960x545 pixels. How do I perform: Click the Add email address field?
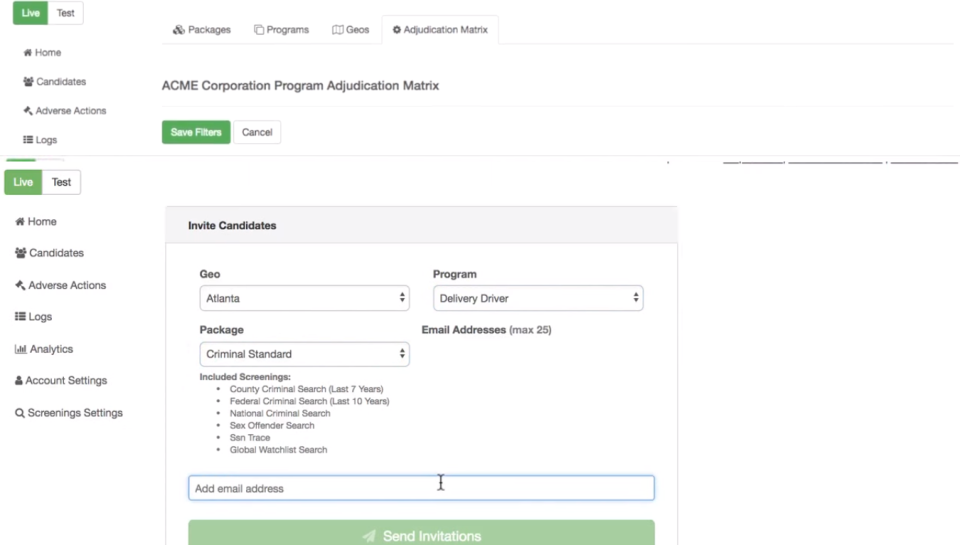pyautogui.click(x=421, y=488)
